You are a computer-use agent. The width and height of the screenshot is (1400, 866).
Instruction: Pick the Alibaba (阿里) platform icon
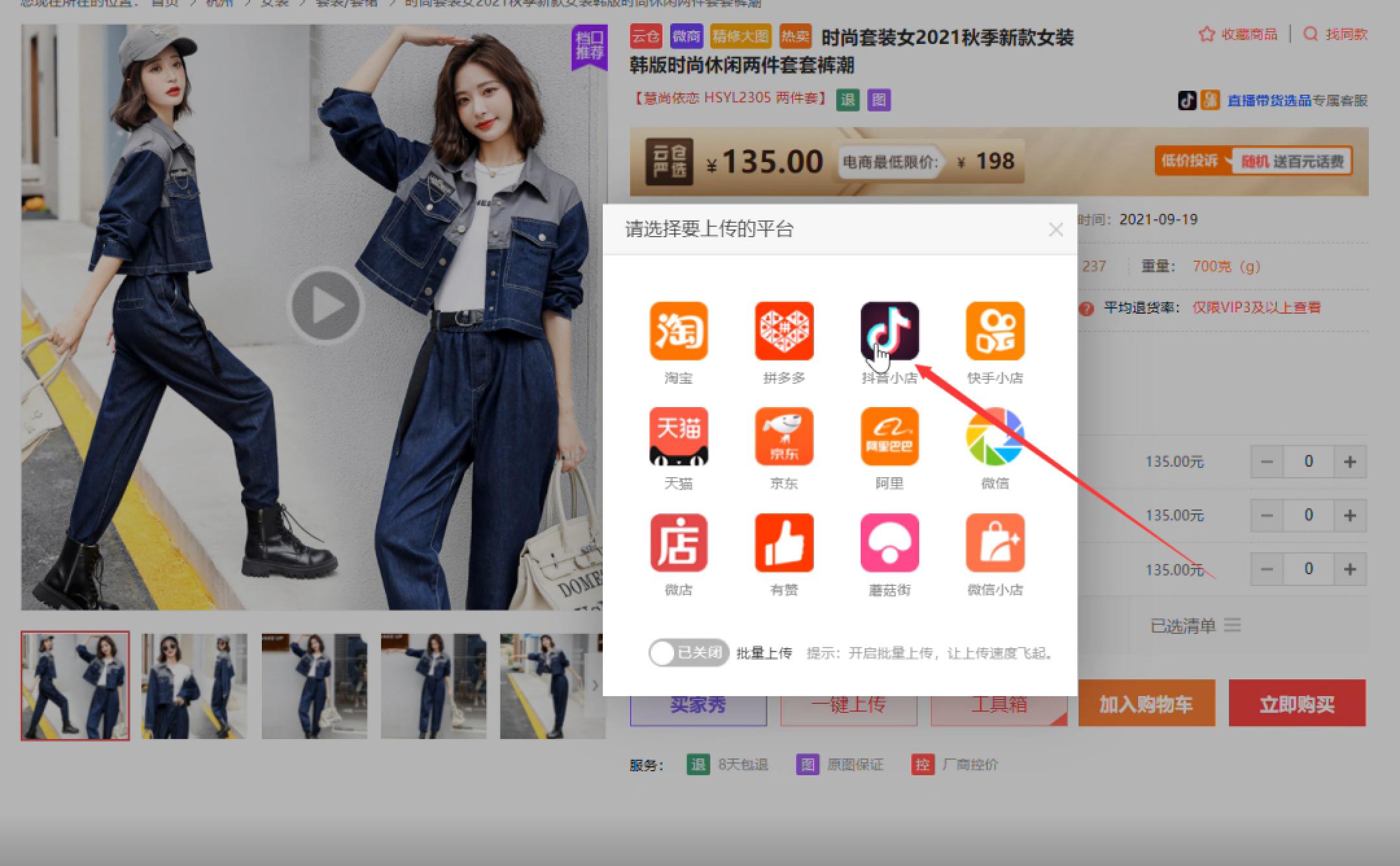coord(889,436)
